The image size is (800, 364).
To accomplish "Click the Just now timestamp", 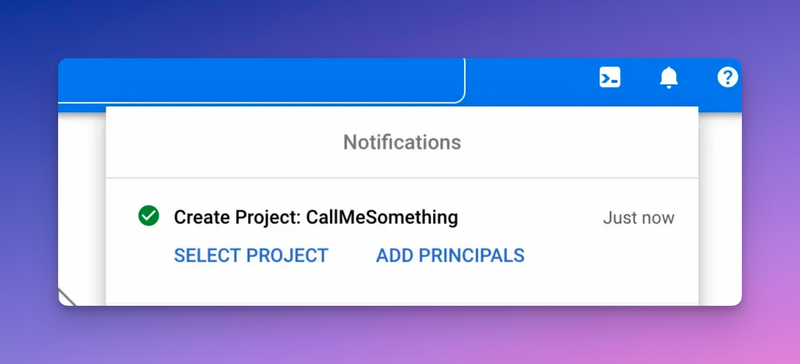I will click(638, 218).
